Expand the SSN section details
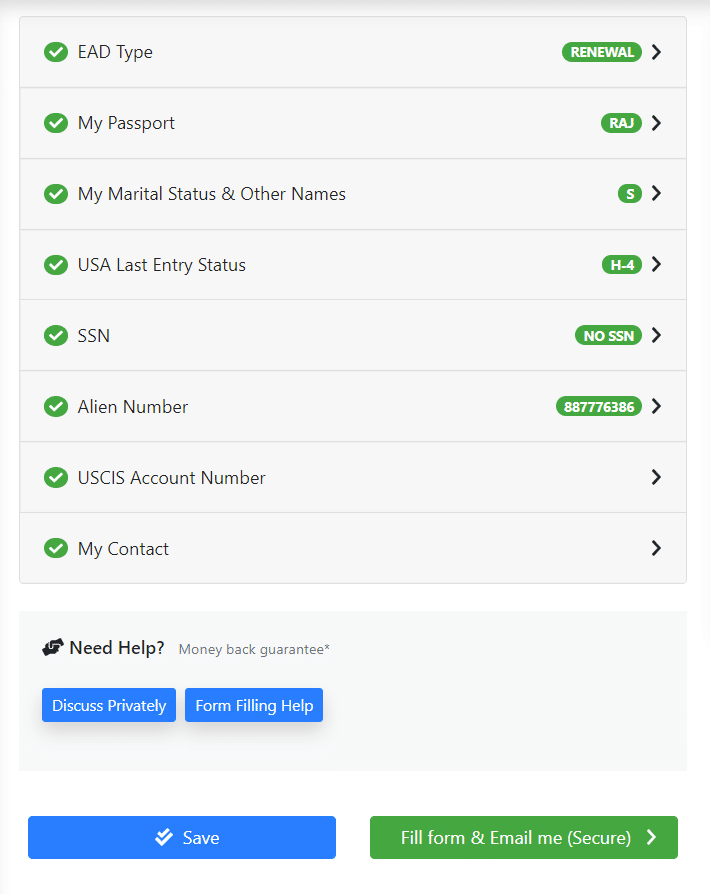This screenshot has width=710, height=894. [656, 335]
